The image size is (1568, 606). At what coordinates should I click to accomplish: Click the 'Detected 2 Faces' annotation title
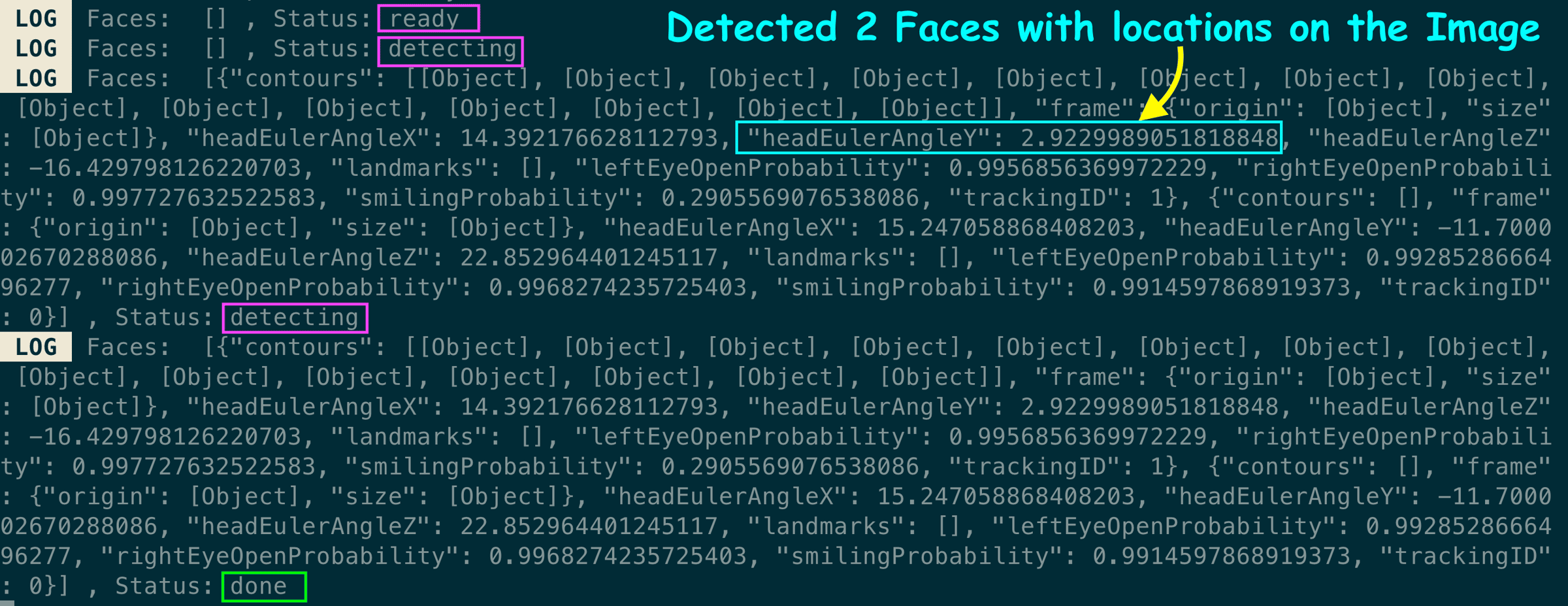click(x=1103, y=27)
